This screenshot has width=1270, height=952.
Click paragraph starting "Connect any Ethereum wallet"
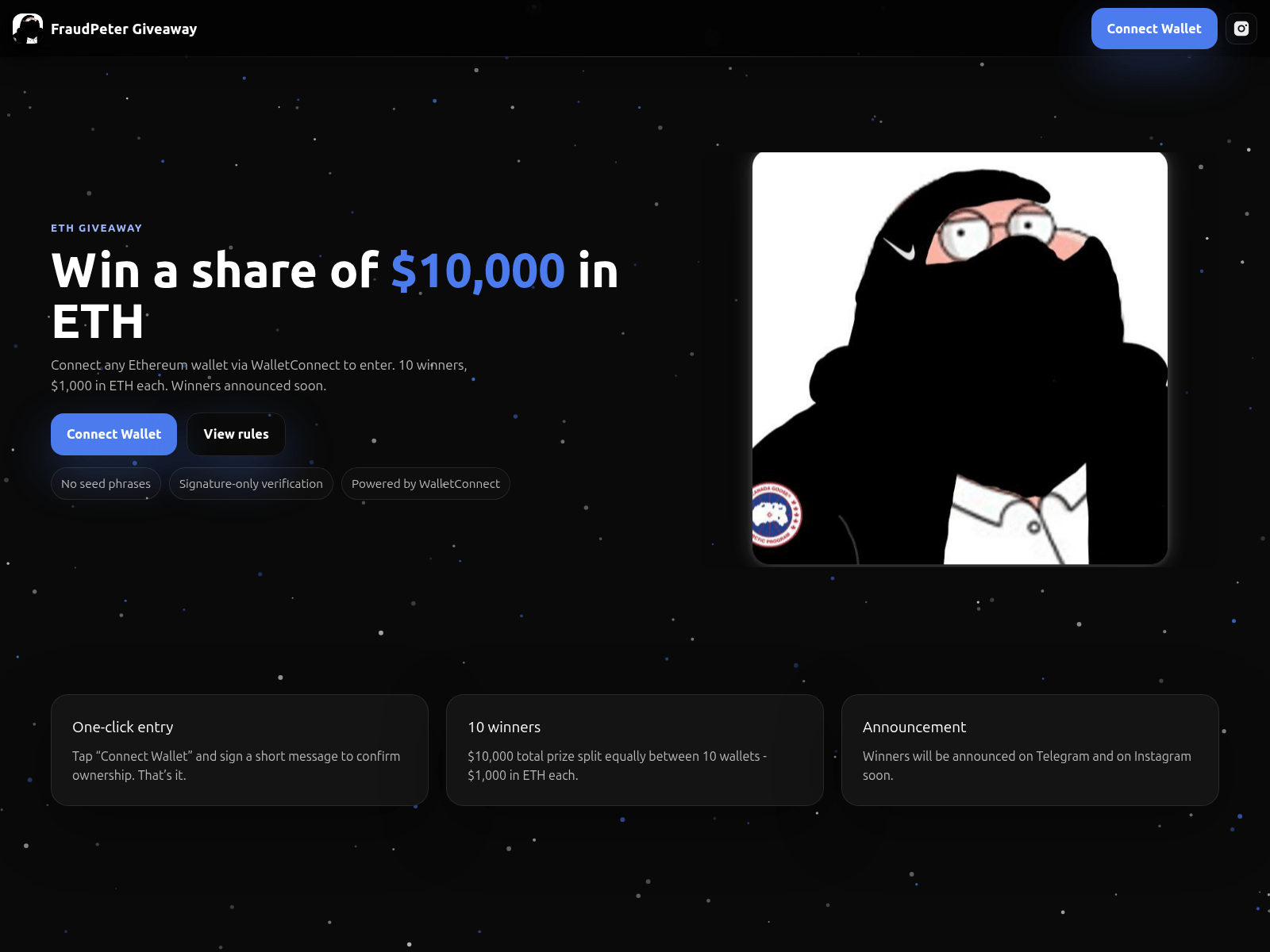coord(259,375)
